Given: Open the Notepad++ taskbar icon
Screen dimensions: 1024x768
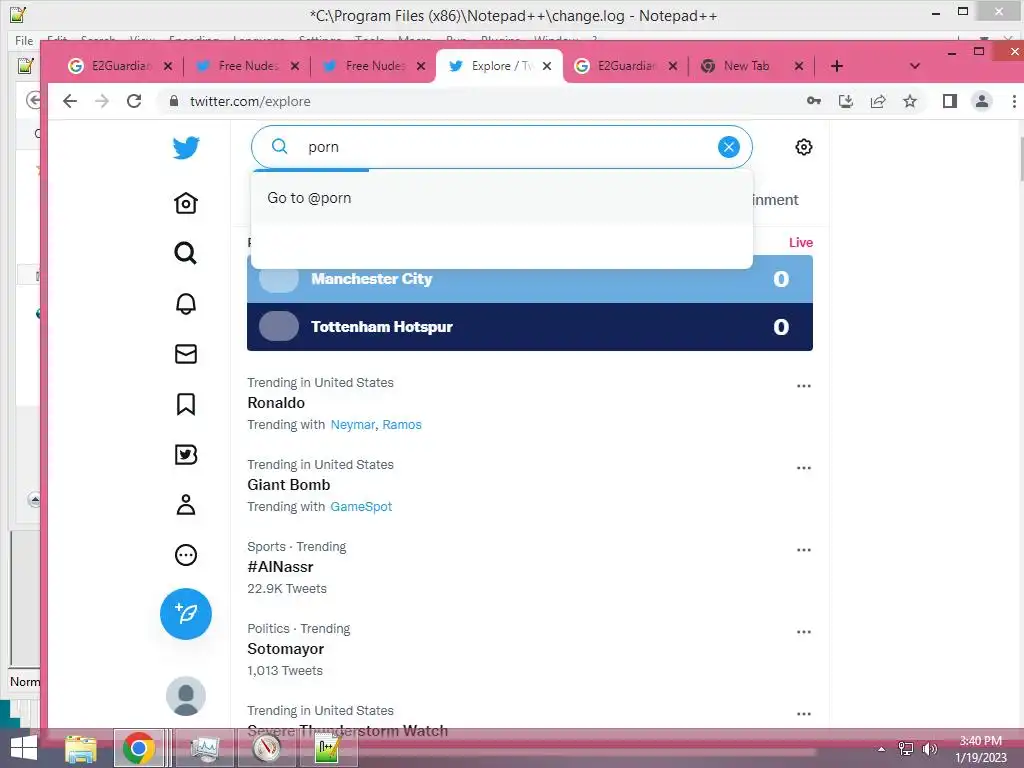Looking at the screenshot, I should [x=328, y=749].
